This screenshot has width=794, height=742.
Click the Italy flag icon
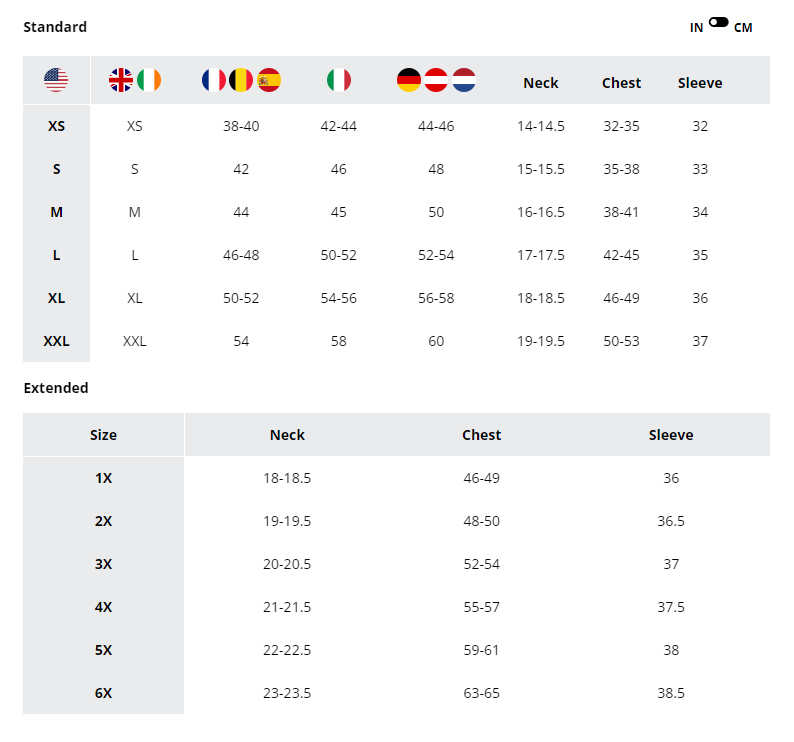click(x=339, y=80)
